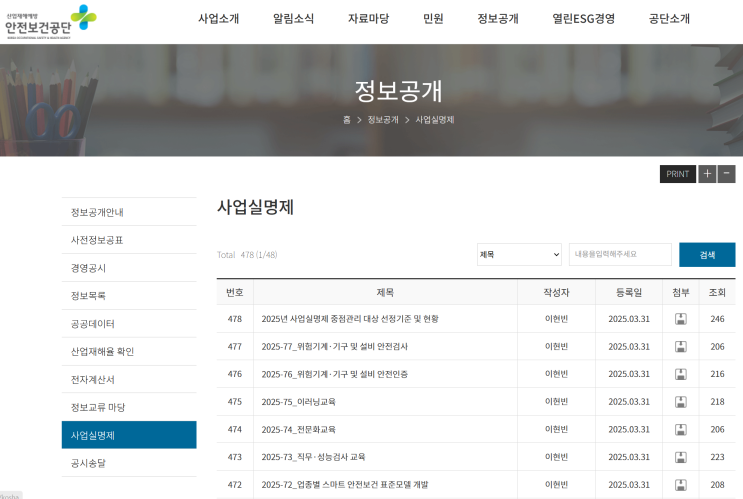Viewport: 743px width, 499px height.
Task: Select 전자계산서 in the sidebar
Action: [129, 379]
